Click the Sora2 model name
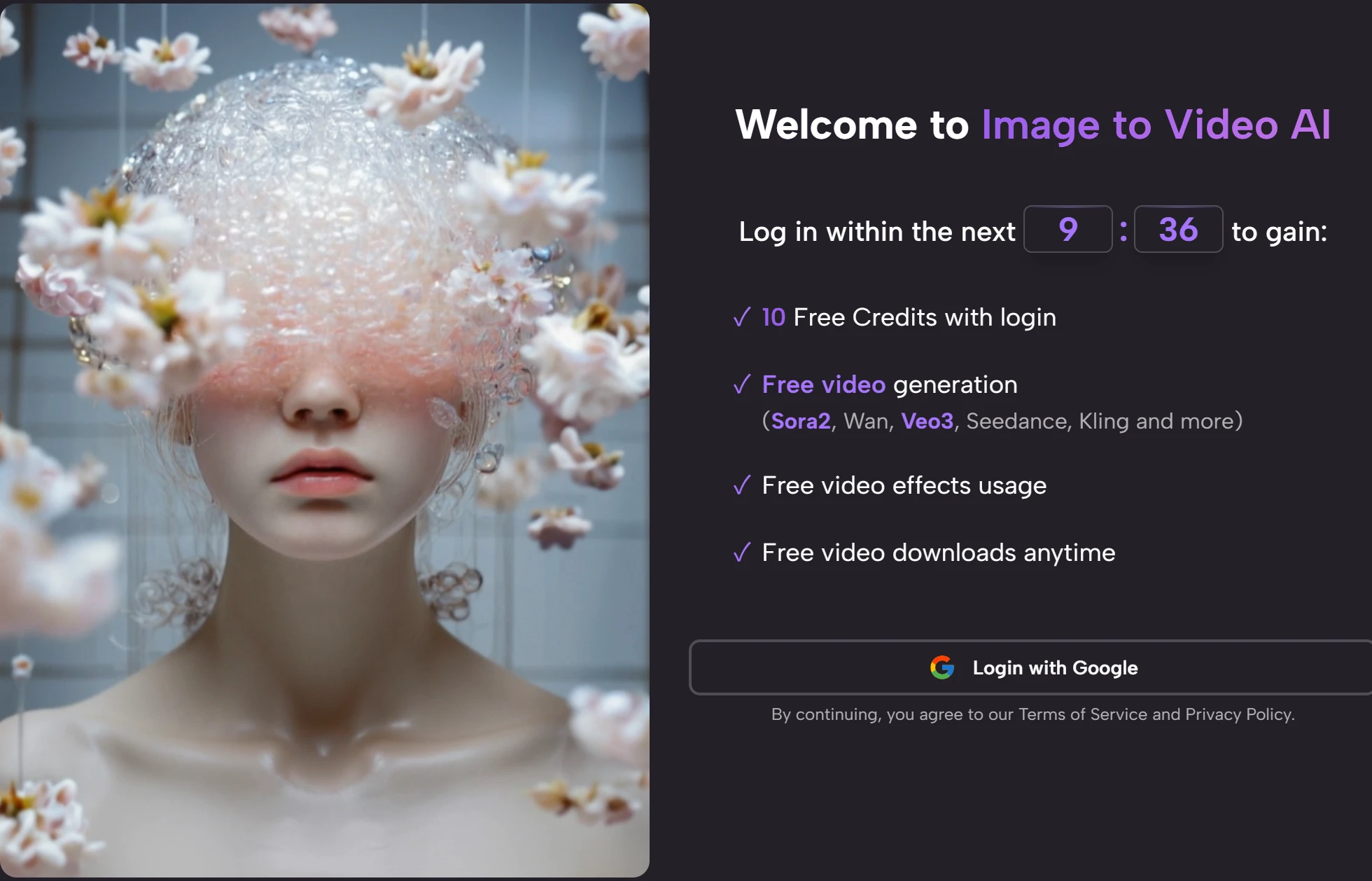 (801, 421)
